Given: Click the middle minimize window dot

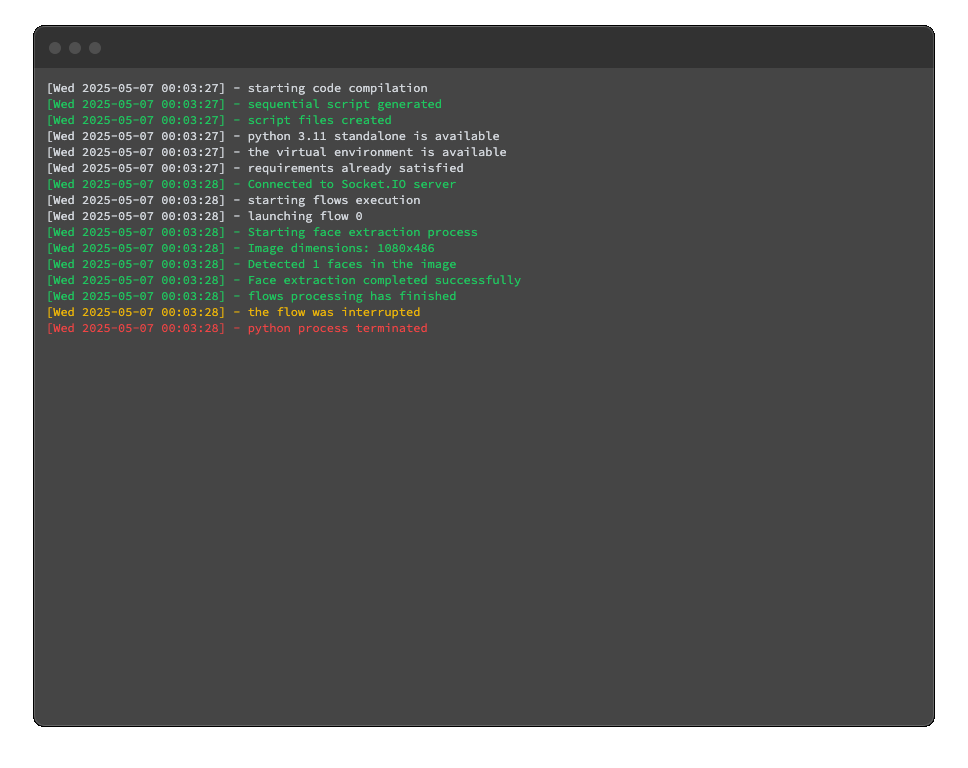Looking at the screenshot, I should (75, 48).
